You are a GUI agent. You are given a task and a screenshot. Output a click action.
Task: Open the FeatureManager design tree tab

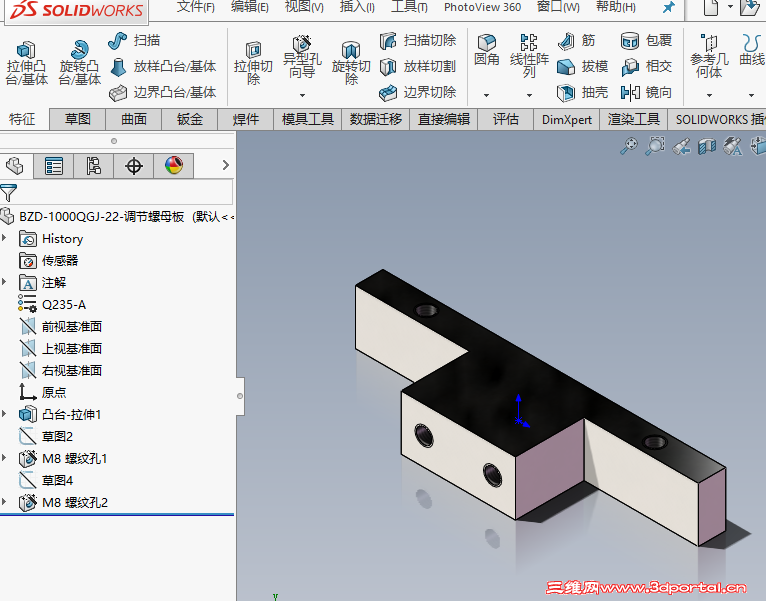pyautogui.click(x=15, y=166)
